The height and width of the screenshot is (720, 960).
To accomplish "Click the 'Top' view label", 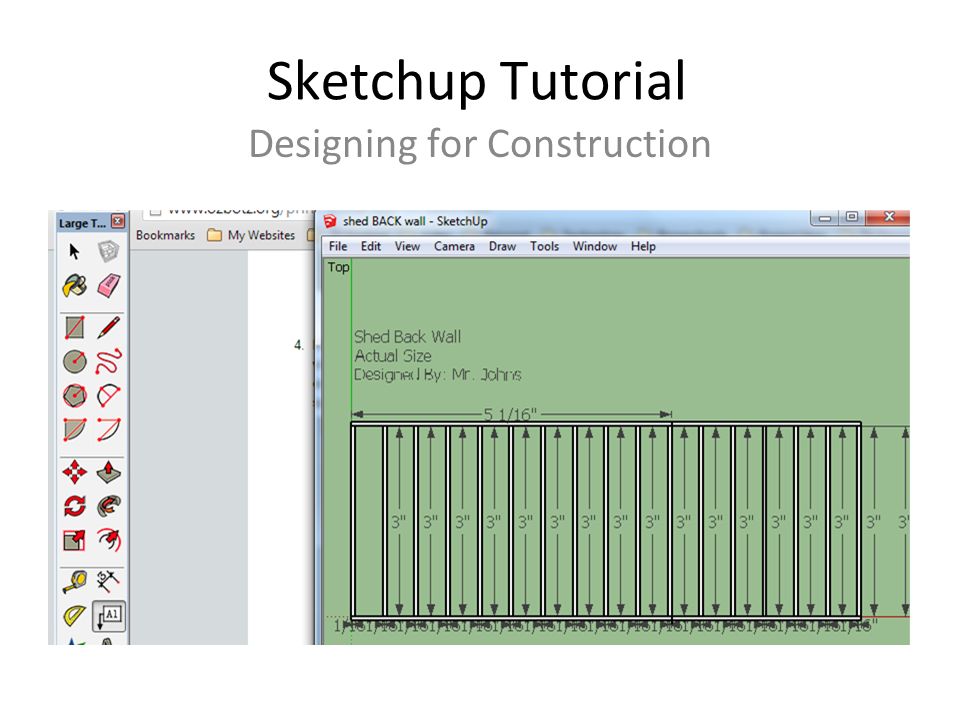I will pyautogui.click(x=339, y=267).
